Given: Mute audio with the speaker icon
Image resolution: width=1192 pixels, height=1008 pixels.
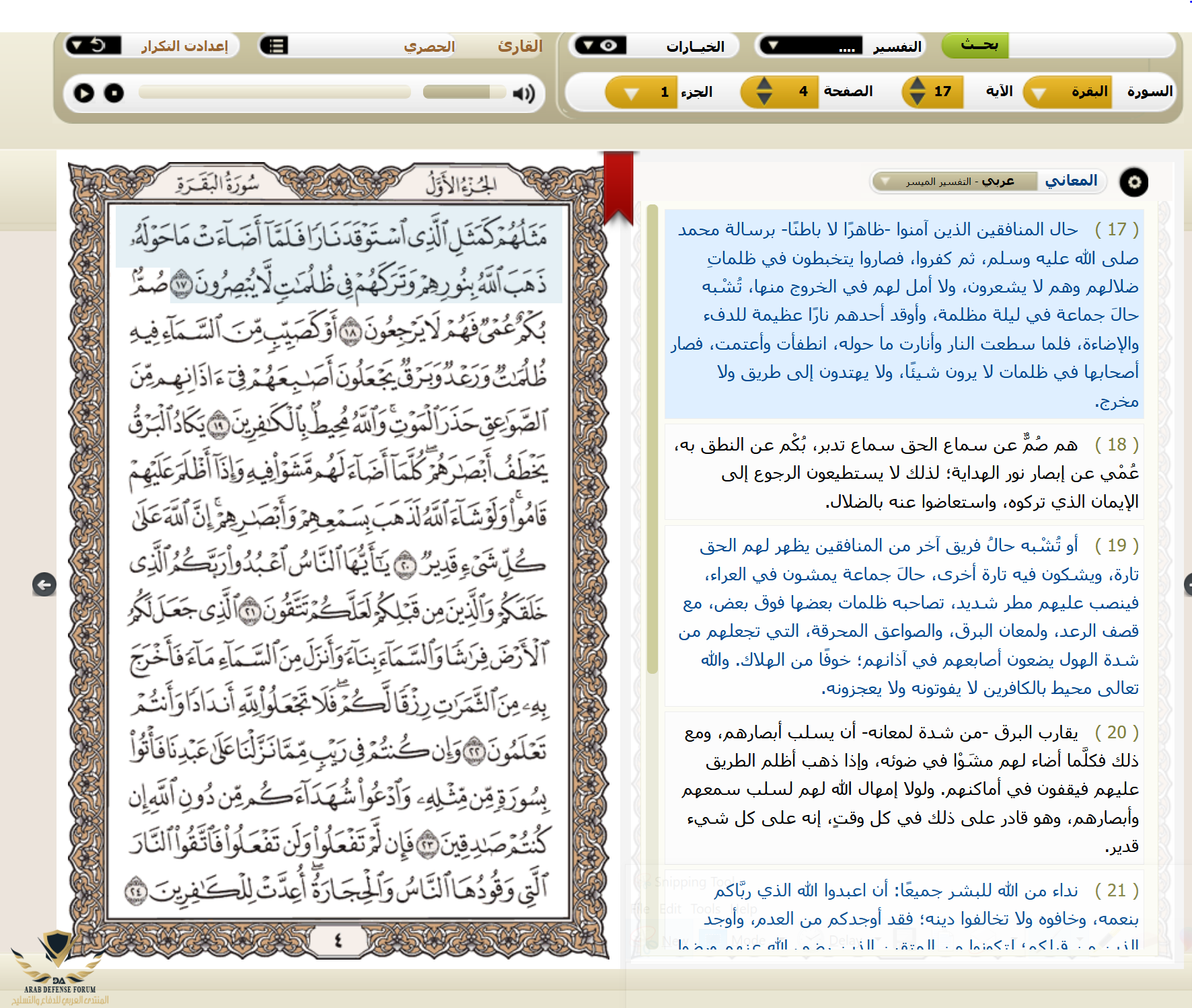Looking at the screenshot, I should pyautogui.click(x=524, y=93).
